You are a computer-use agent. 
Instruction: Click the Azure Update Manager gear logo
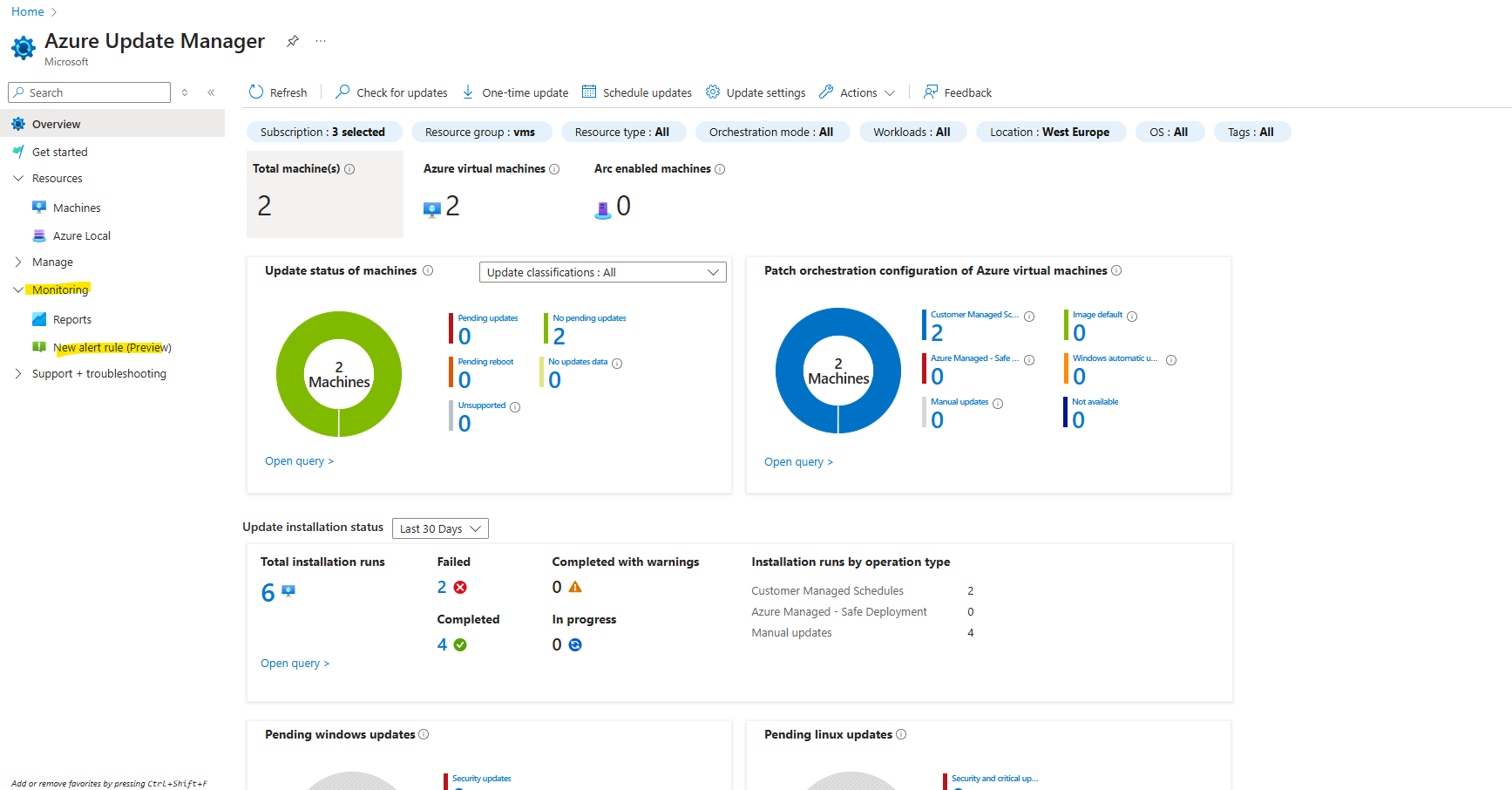point(24,47)
